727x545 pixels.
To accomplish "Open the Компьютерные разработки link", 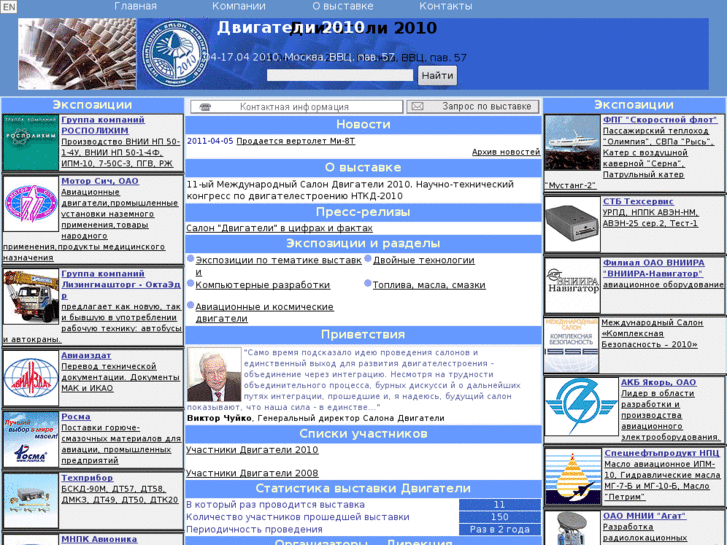I will (x=262, y=285).
